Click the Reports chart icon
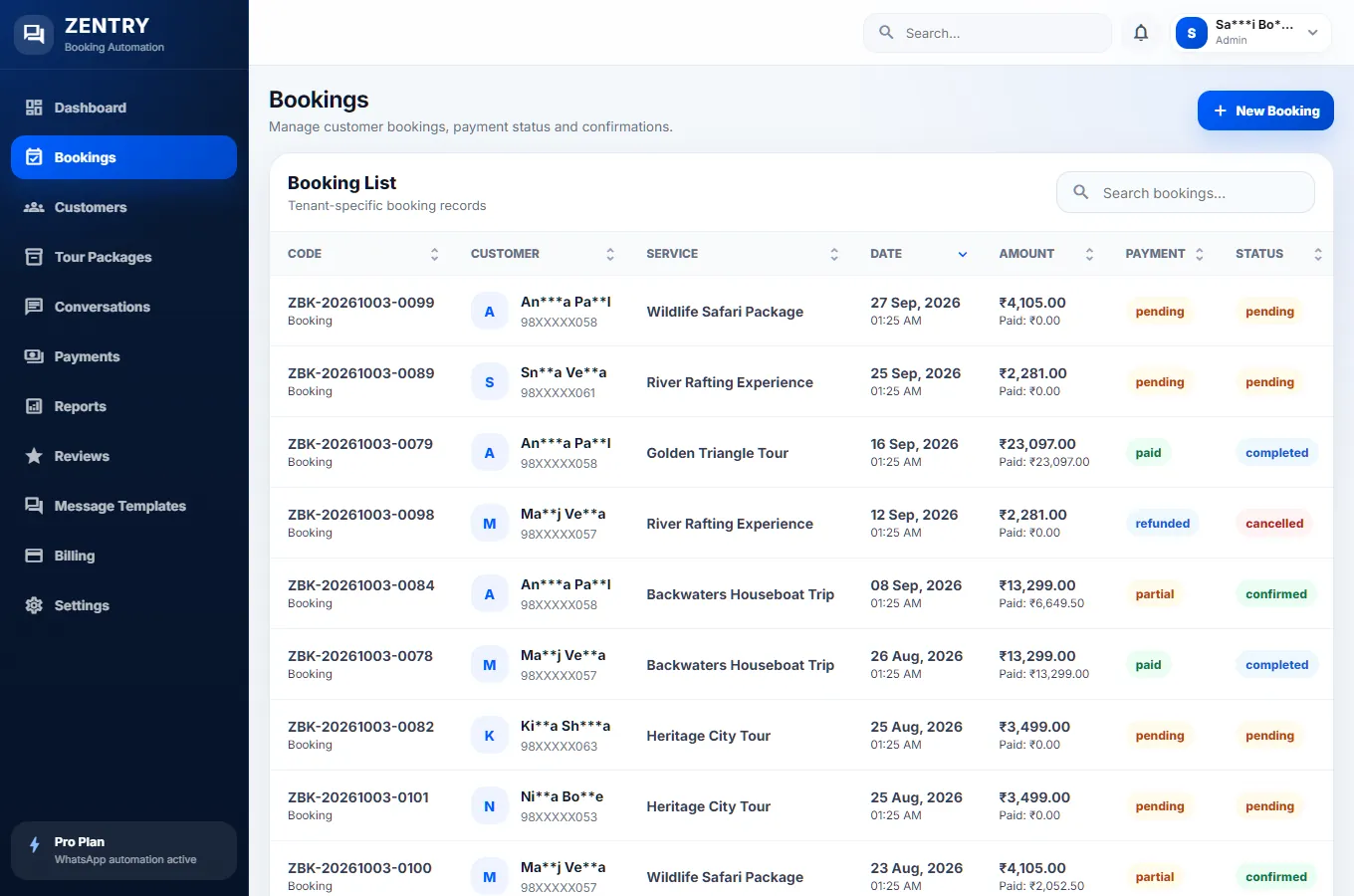The height and width of the screenshot is (896, 1354). [34, 406]
